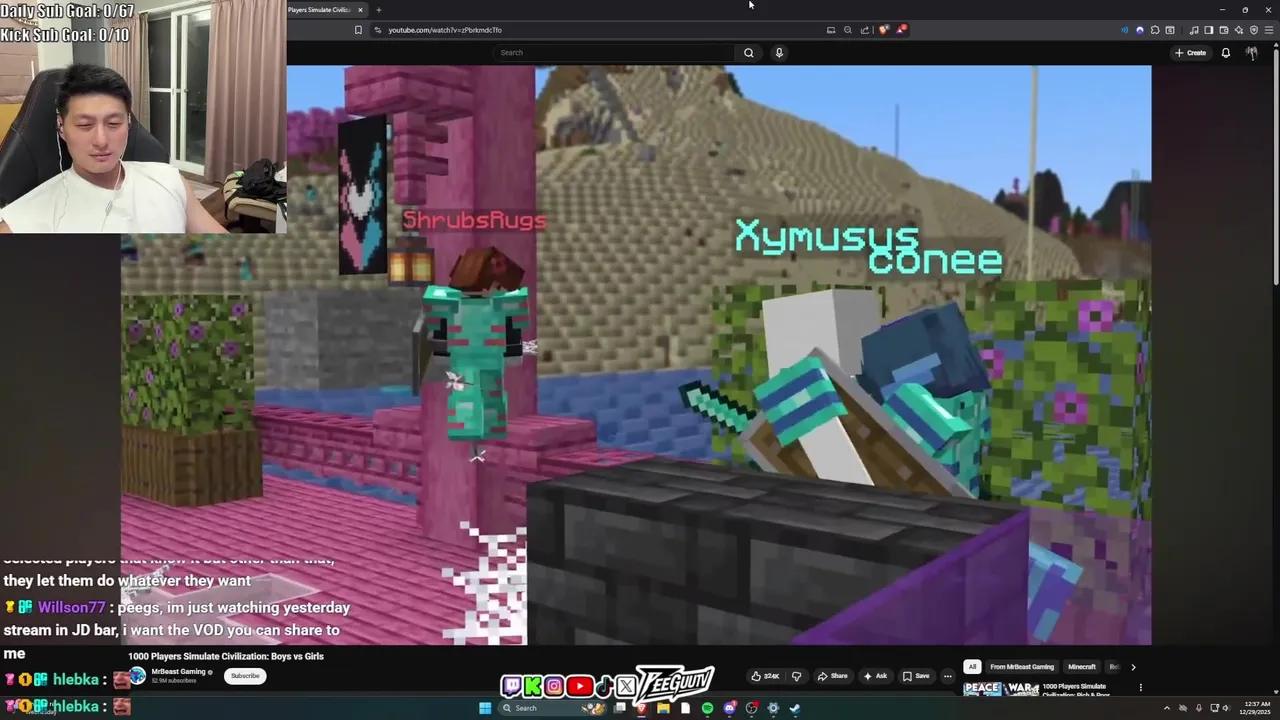Open the browser extensions puzzle icon
This screenshot has height=720, width=1280.
point(1155,30)
